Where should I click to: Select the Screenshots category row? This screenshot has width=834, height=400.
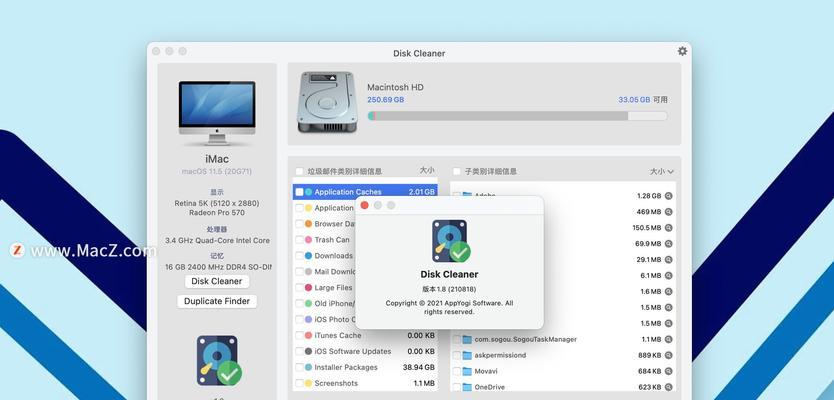(x=365, y=384)
